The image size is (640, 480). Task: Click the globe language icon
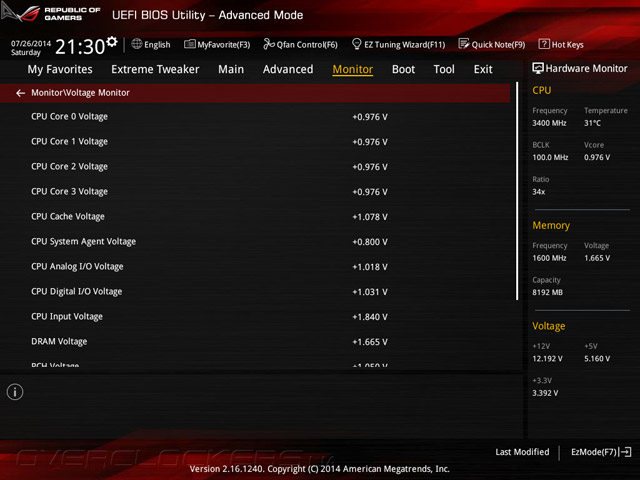tap(137, 44)
